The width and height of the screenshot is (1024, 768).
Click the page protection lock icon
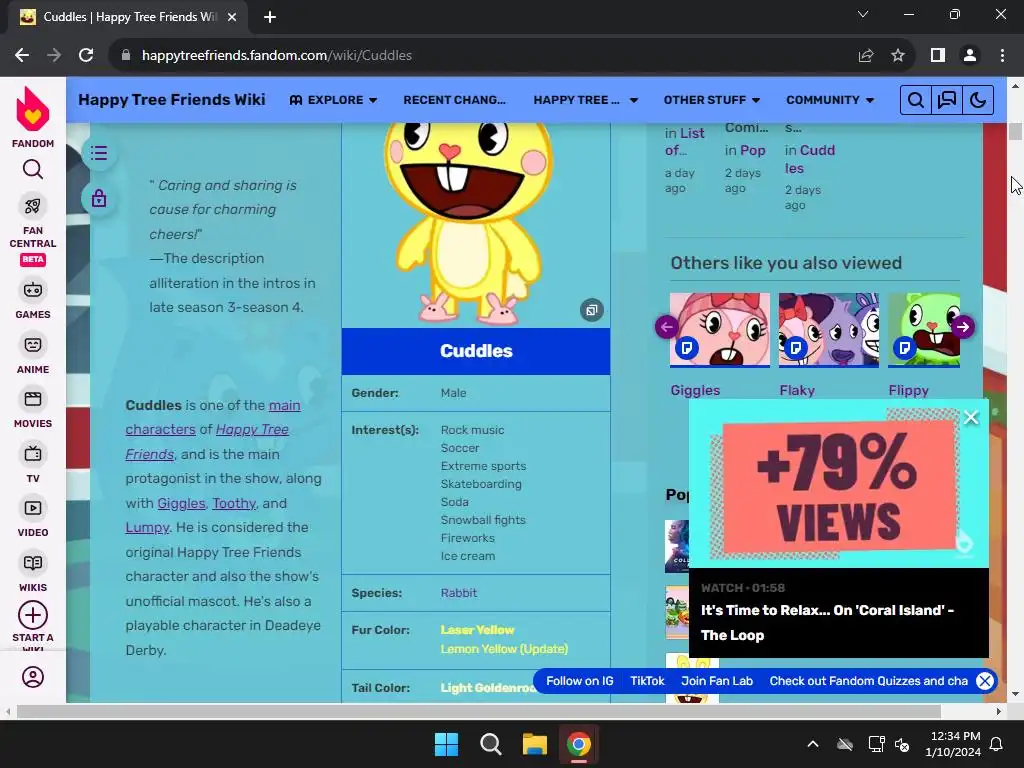[99, 198]
